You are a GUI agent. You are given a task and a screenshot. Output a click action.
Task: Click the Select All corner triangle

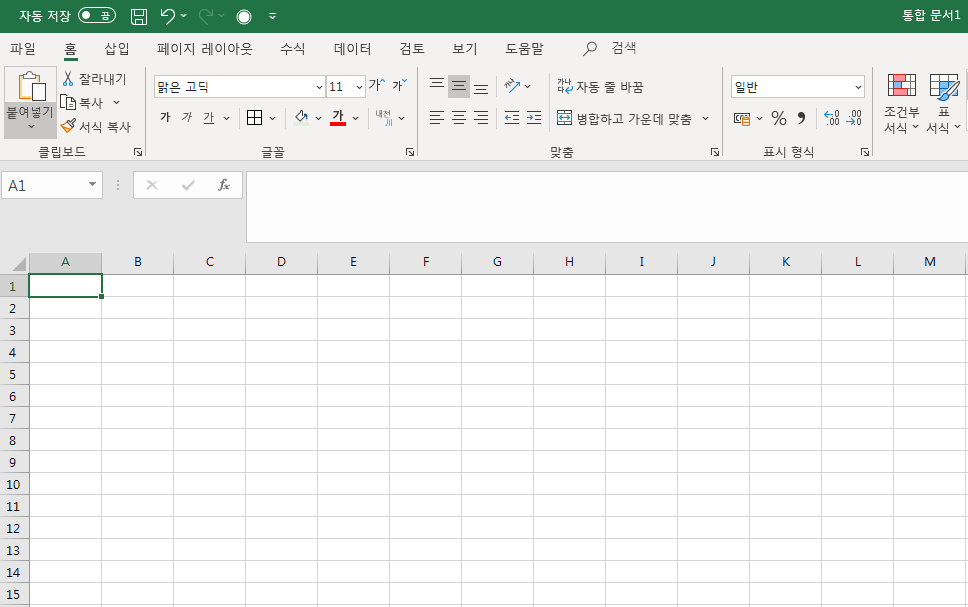18,264
